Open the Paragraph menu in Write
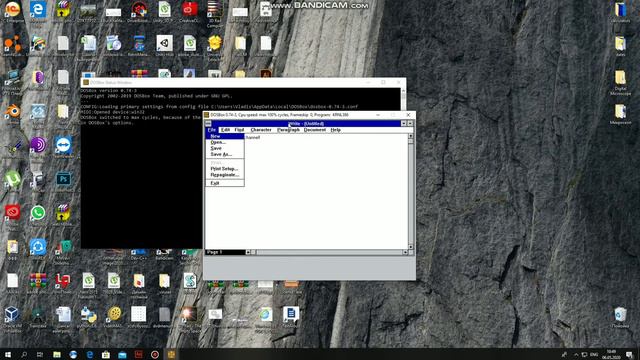Viewport: 640px width, 360px height. (x=288, y=130)
